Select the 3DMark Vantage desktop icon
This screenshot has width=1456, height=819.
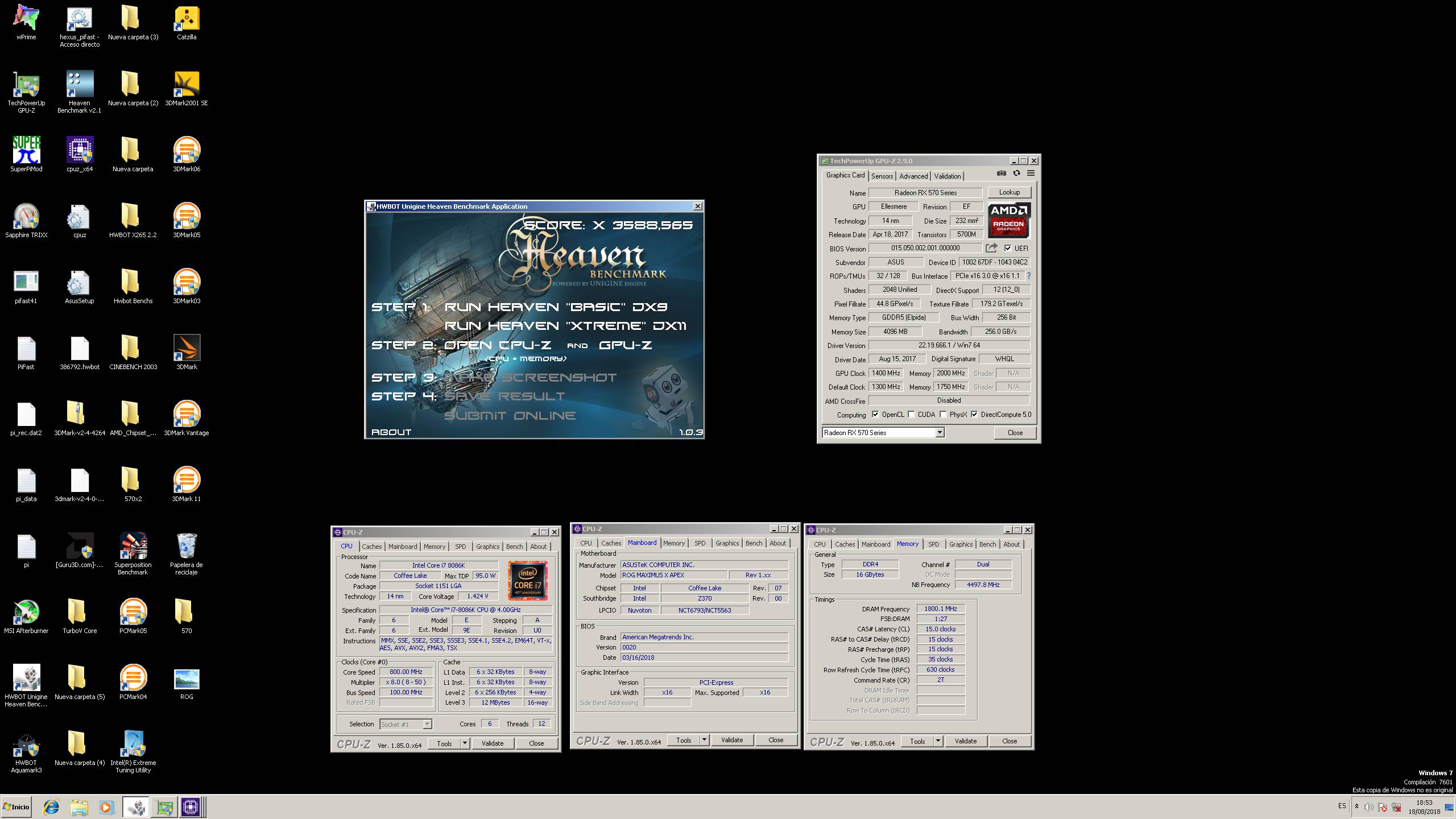[187, 417]
